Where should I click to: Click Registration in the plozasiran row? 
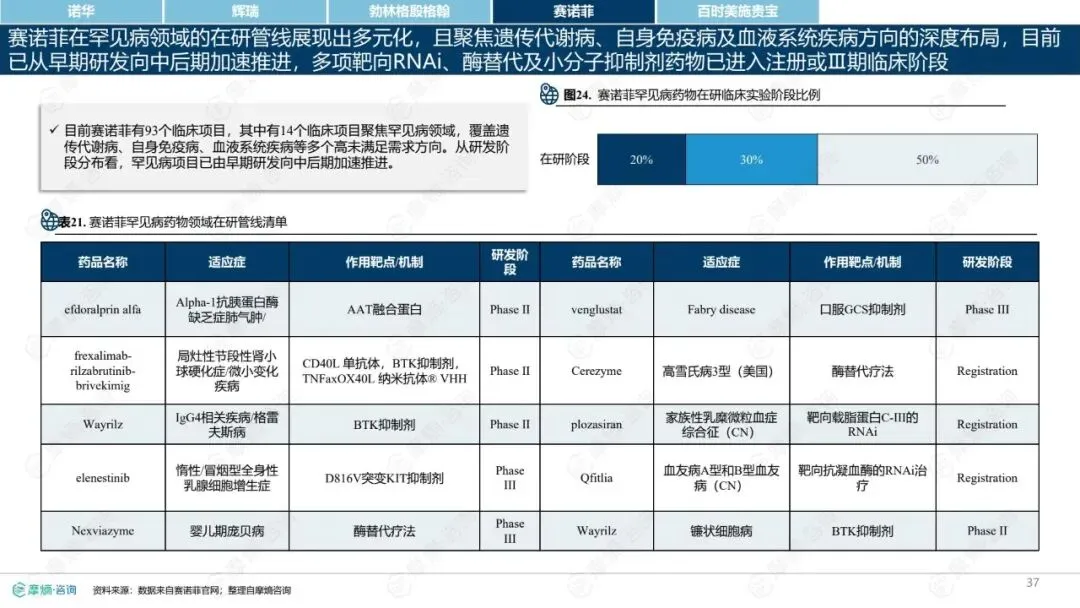coord(987,424)
